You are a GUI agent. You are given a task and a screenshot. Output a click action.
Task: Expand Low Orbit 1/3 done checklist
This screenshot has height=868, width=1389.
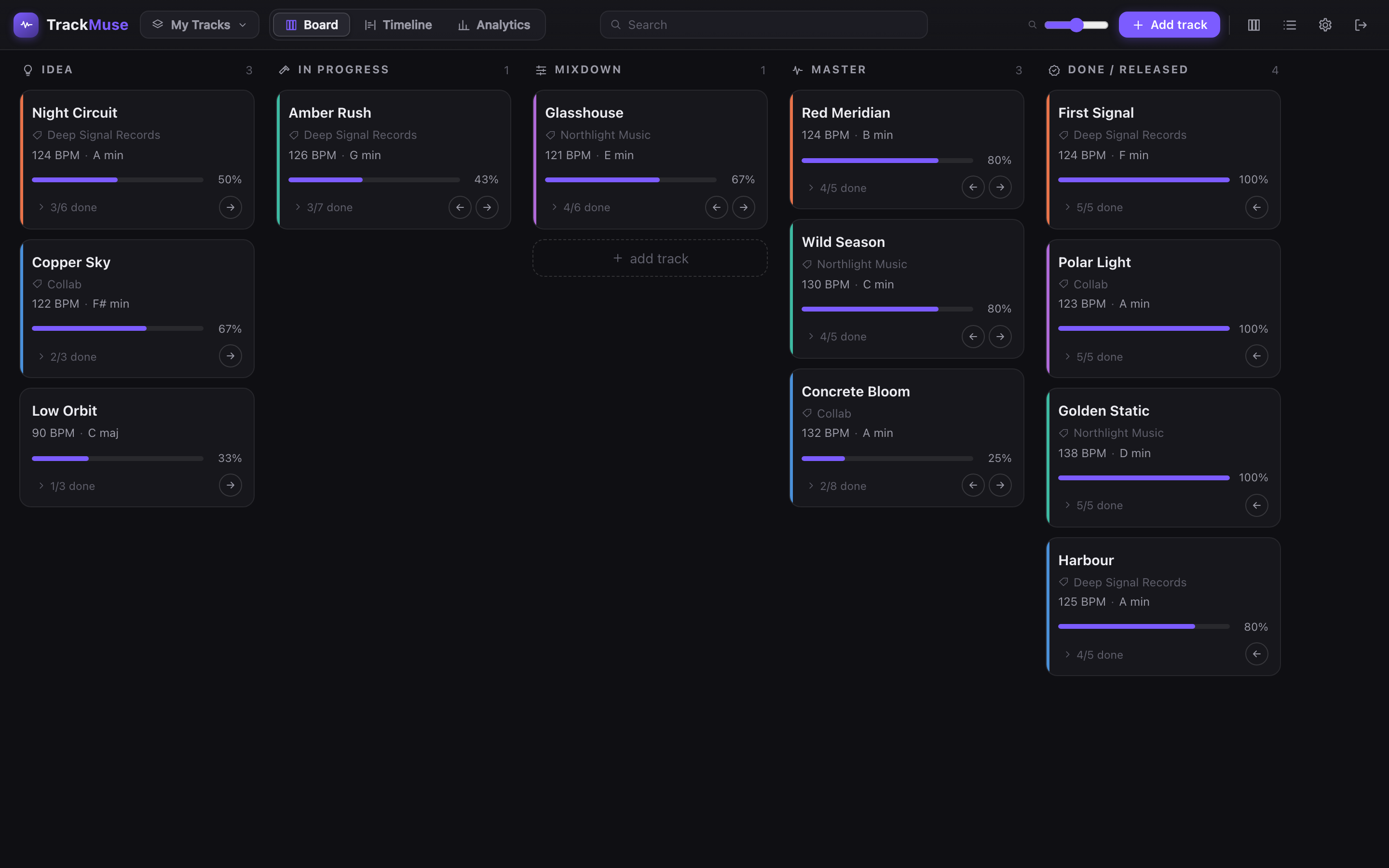click(67, 486)
